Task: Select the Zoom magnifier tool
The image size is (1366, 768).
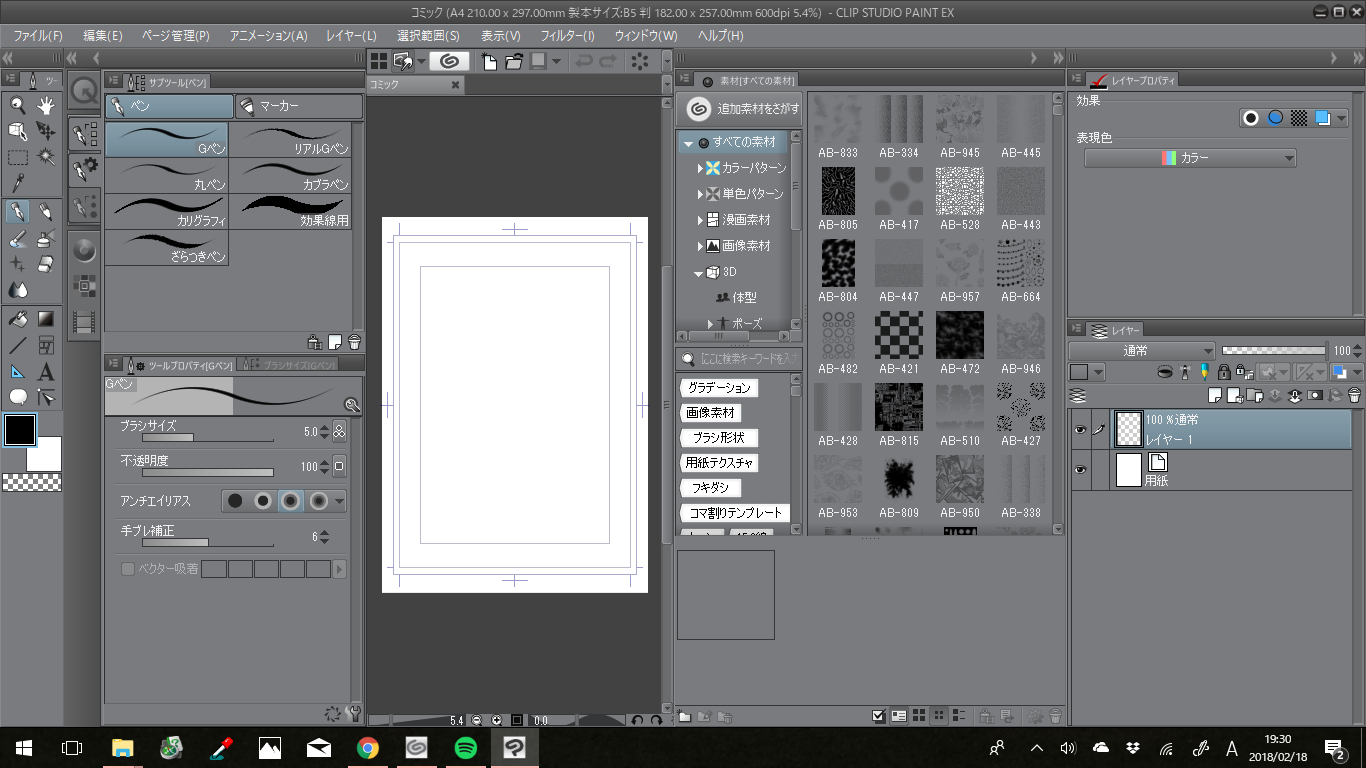Action: 17,105
